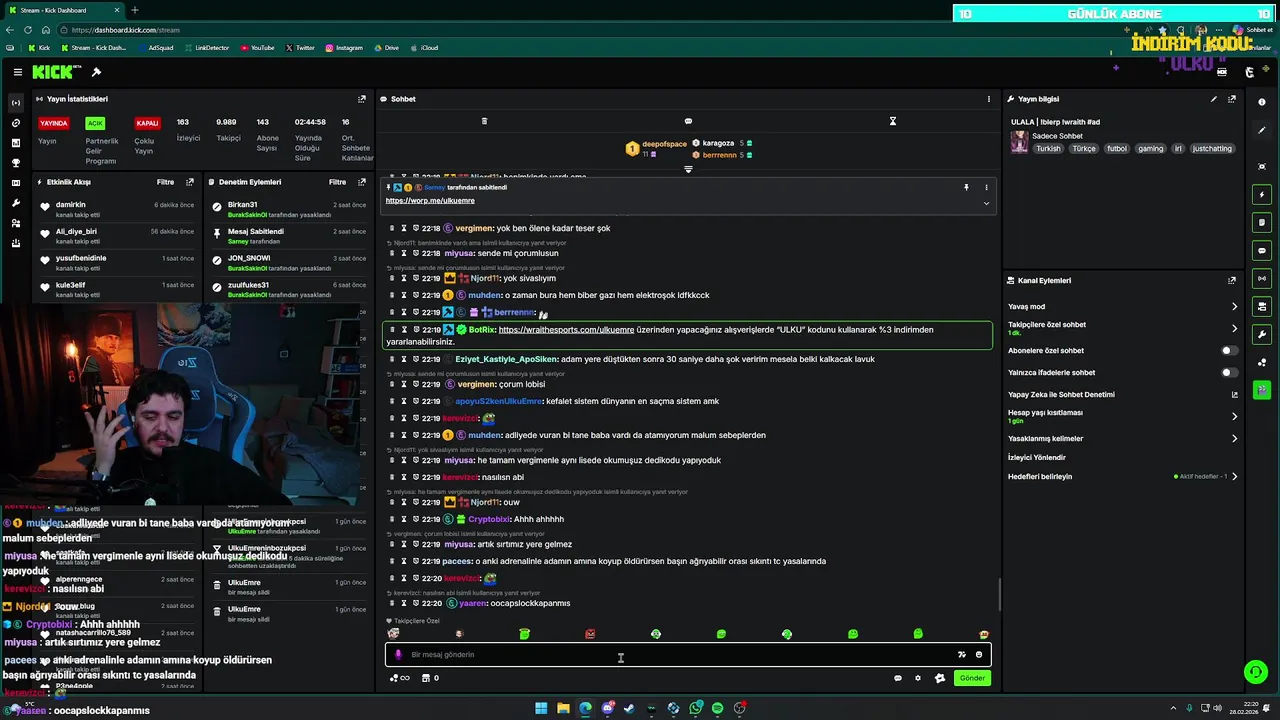Click the KICK logo
This screenshot has height=720, width=1280.
[x=53, y=72]
